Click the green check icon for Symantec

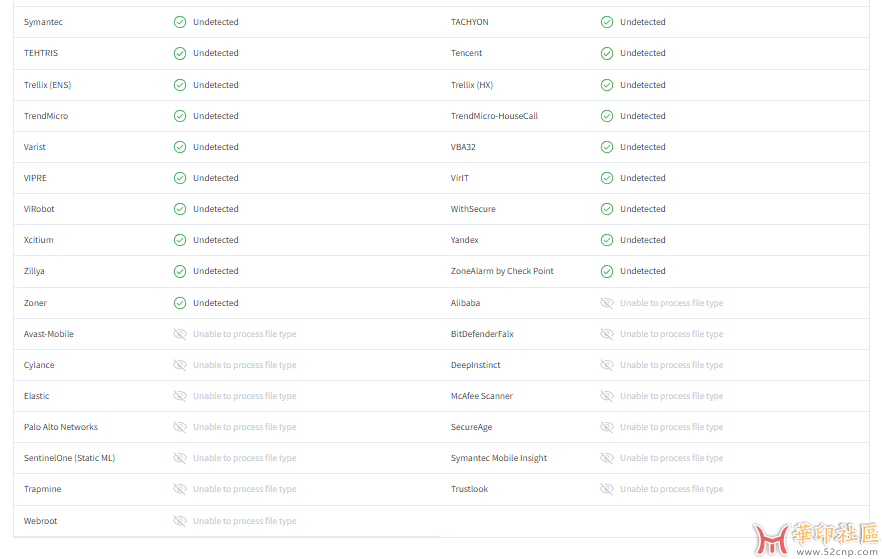click(179, 22)
